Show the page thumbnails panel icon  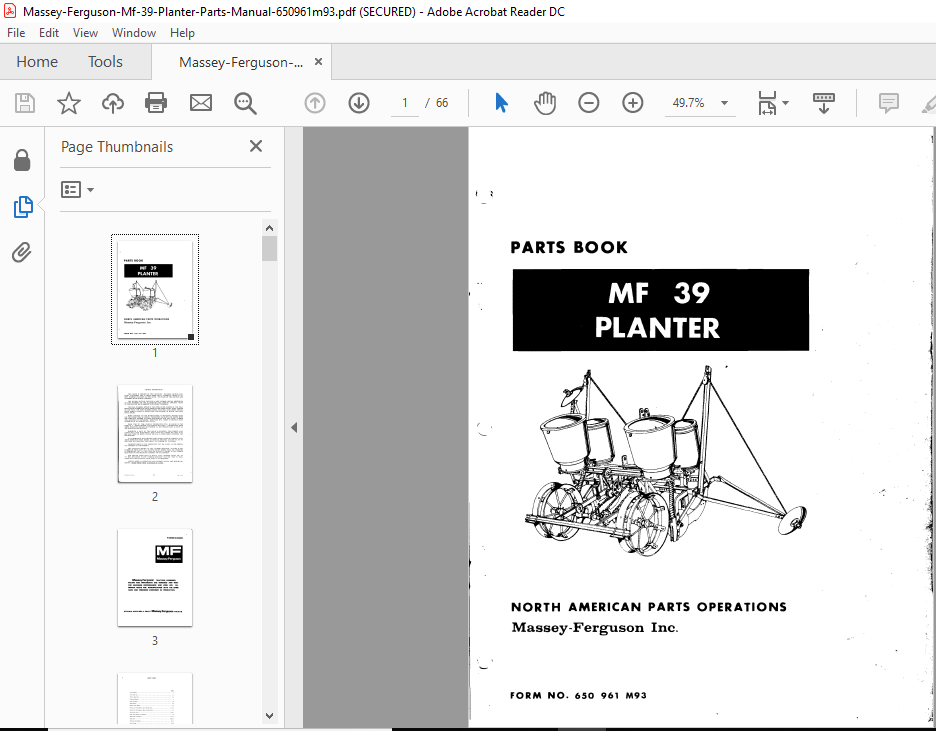point(23,206)
